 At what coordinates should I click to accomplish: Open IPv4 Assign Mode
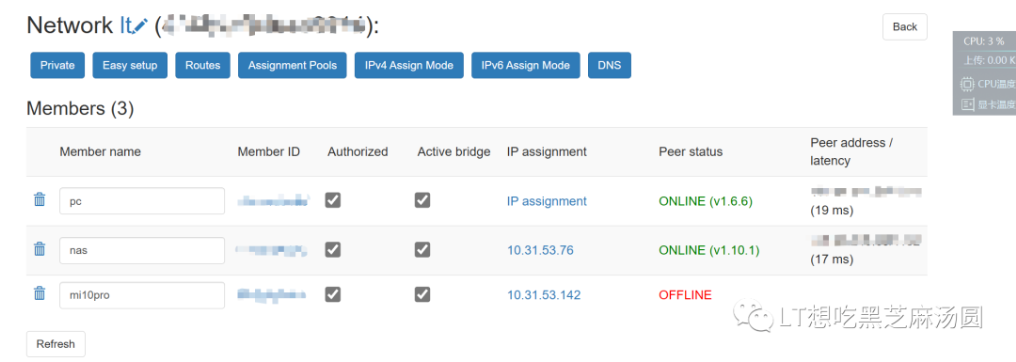(409, 65)
